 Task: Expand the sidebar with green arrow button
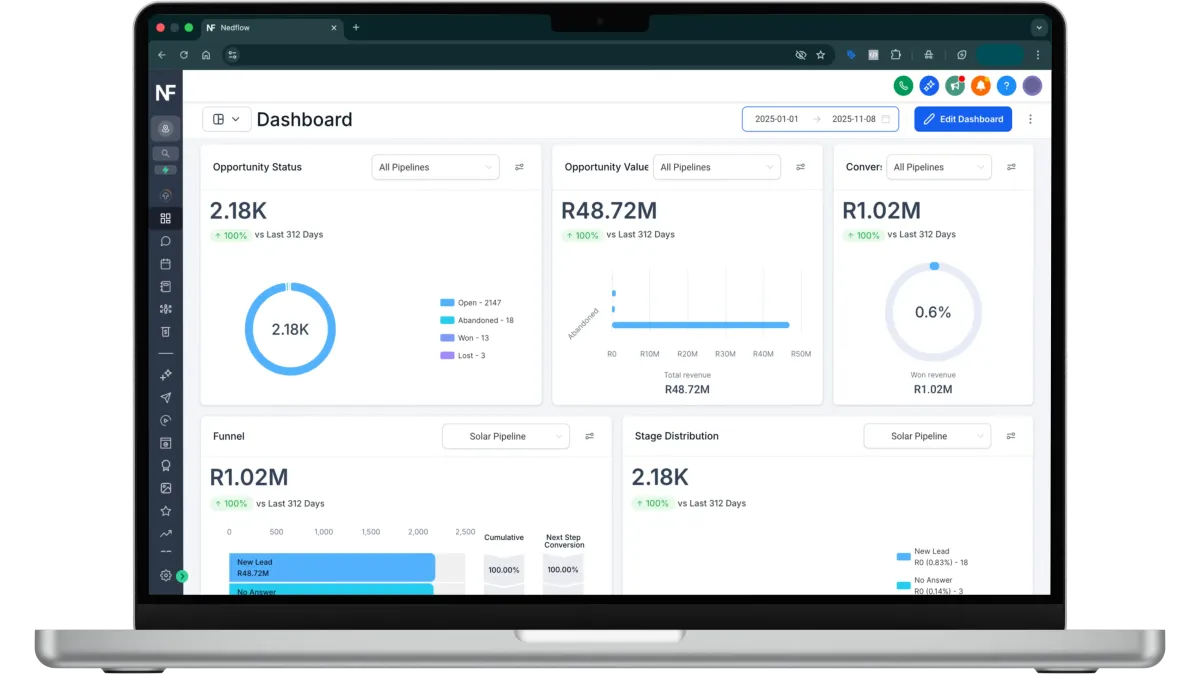[182, 576]
